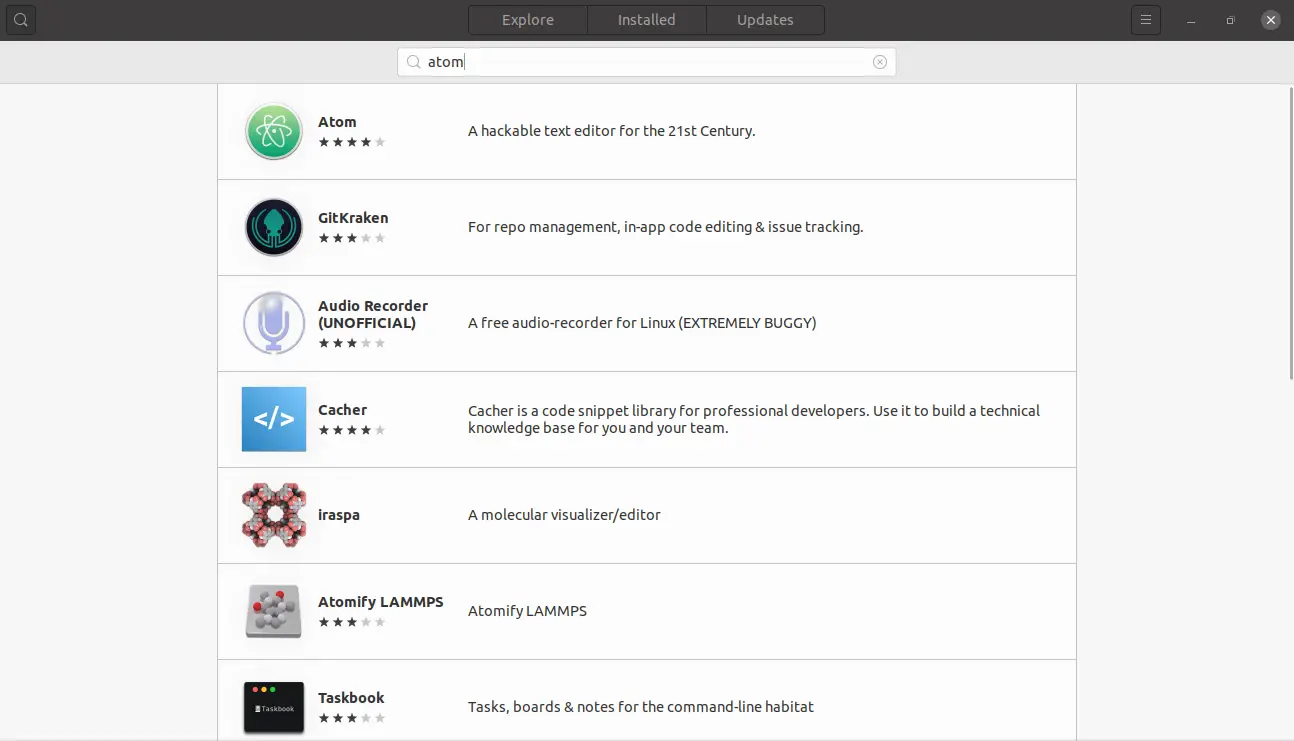Screen dimensions: 1294x741
Task: Switch to the Updates tab
Action: point(765,20)
